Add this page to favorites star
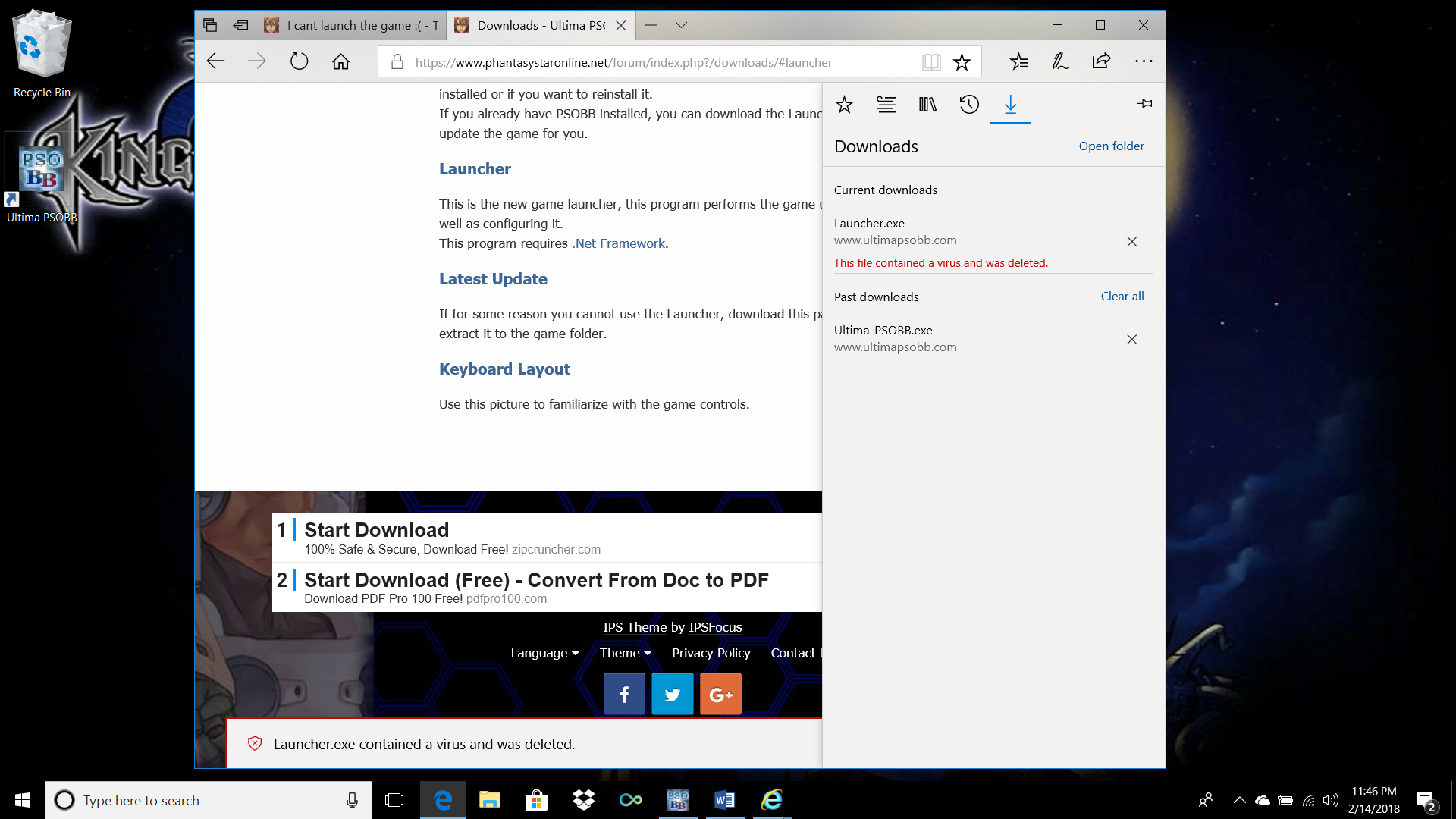 962,62
